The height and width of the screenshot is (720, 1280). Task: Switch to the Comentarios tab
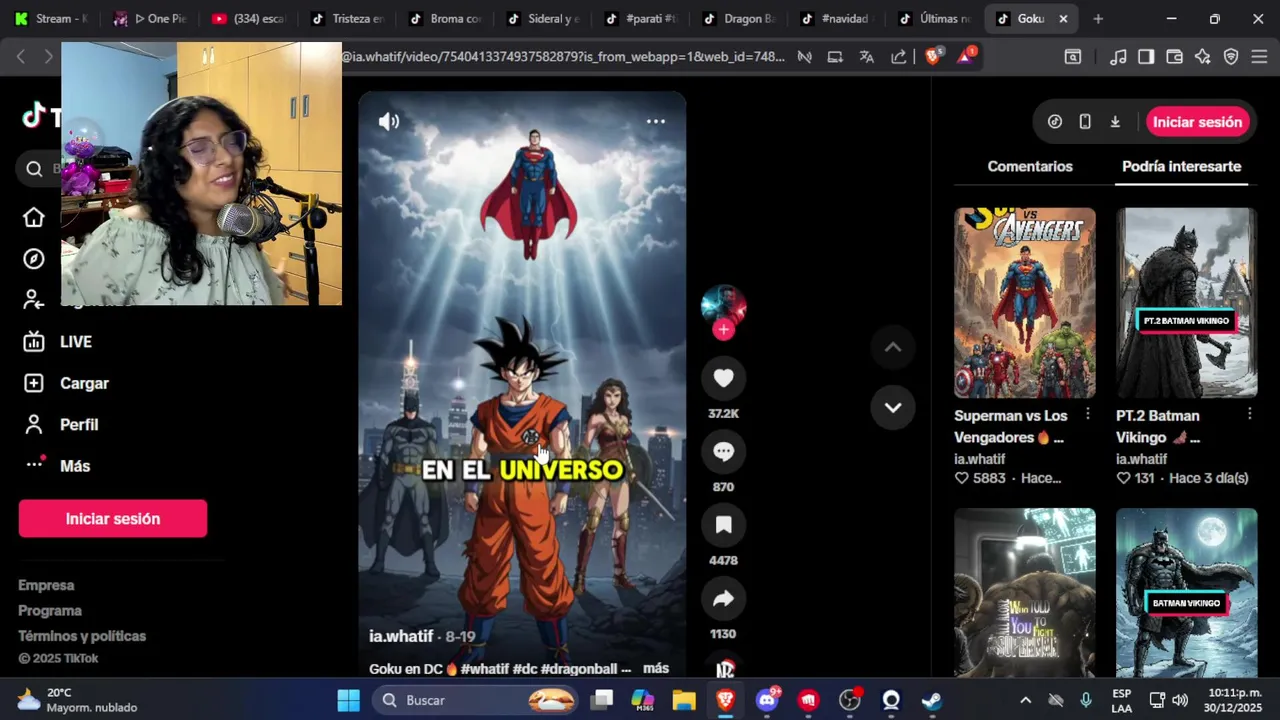tap(1030, 166)
